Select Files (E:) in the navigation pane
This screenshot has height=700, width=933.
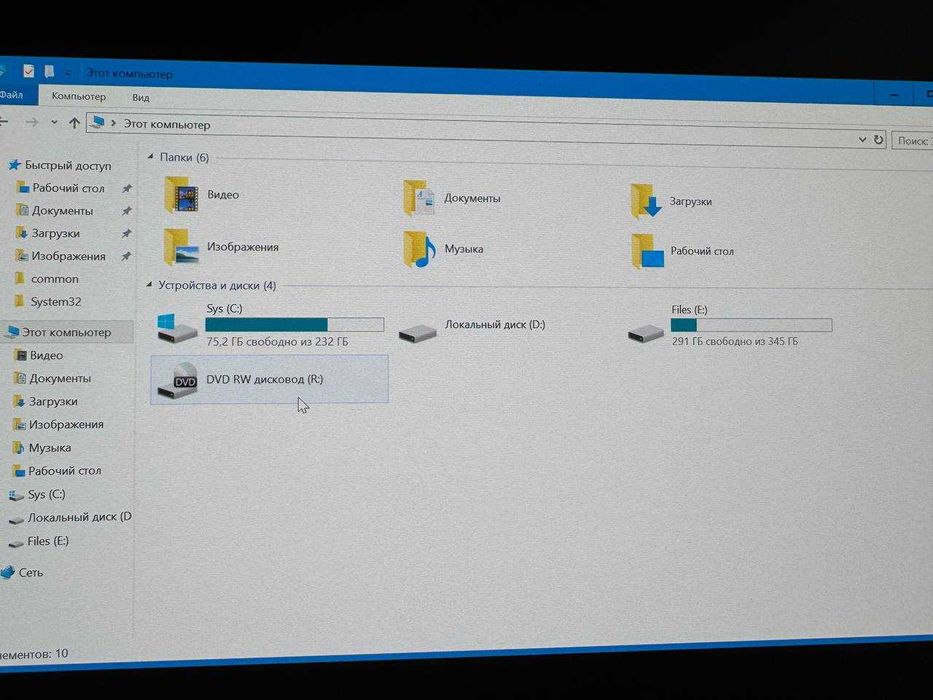coord(48,541)
